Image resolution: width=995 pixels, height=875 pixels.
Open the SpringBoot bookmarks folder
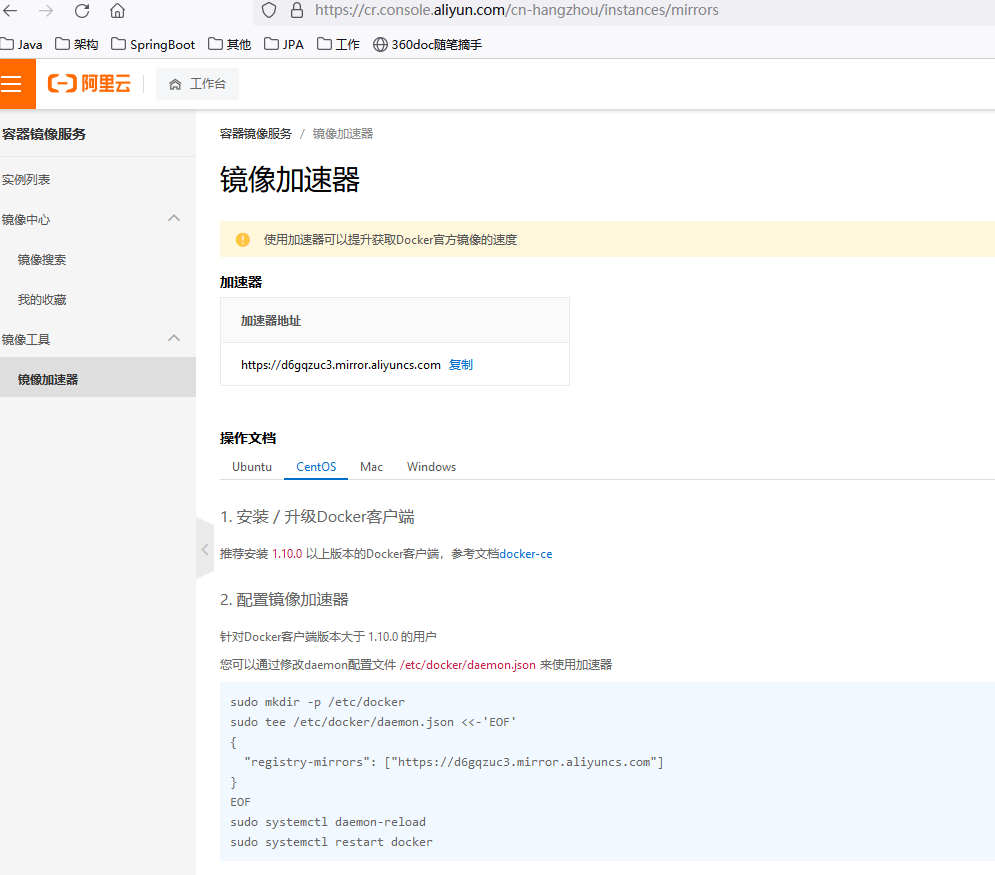coord(153,44)
